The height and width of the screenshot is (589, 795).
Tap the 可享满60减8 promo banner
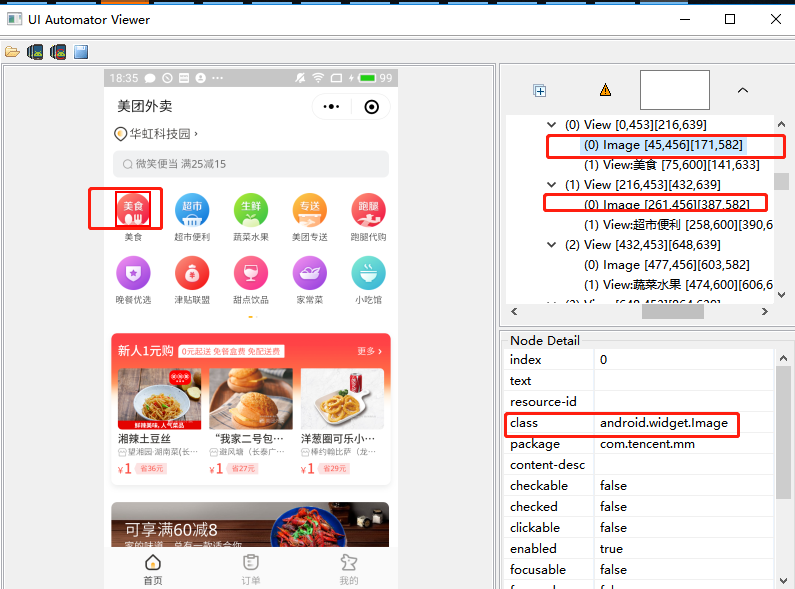(250, 524)
